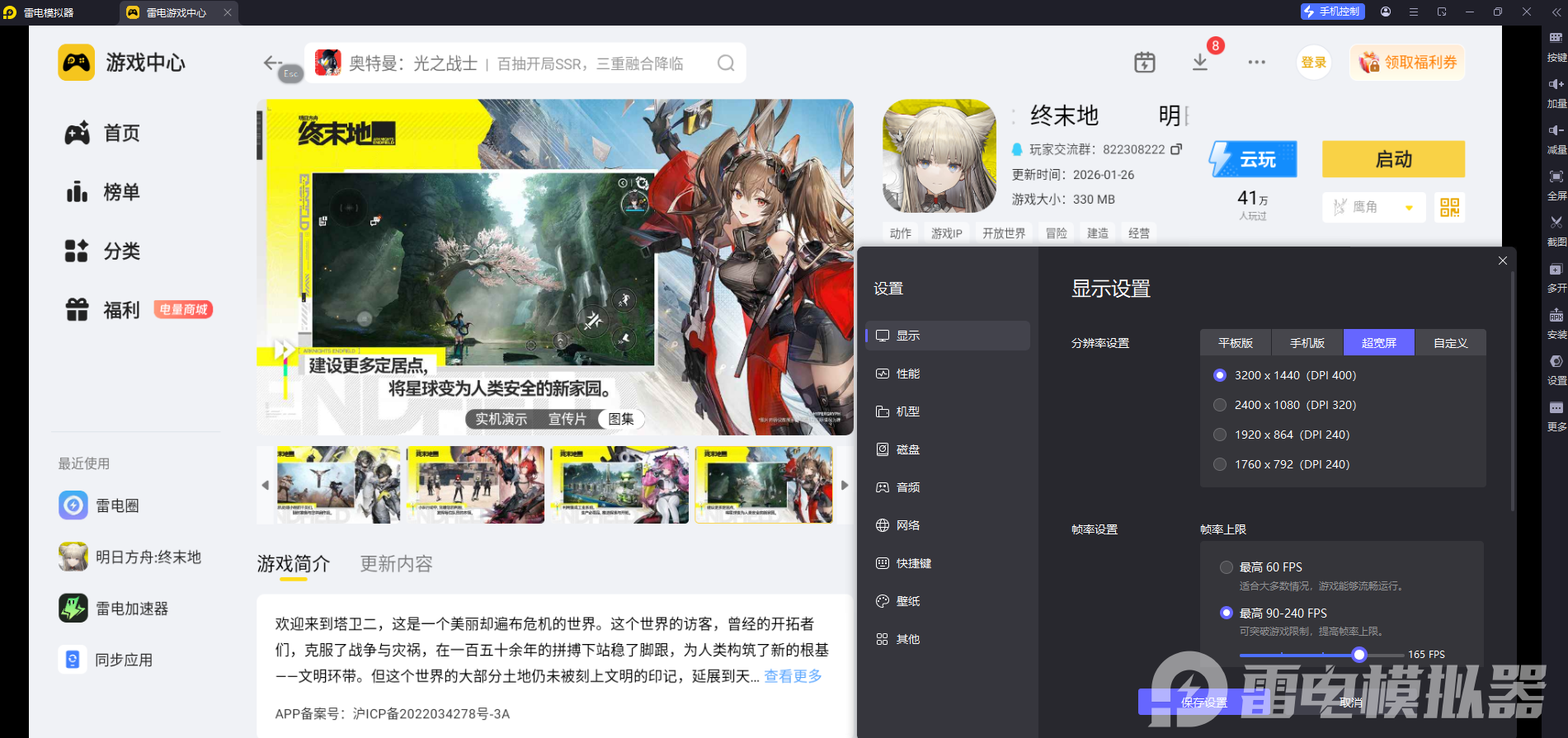Open the 快捷键 shortcuts settings section
Viewport: 1568px width, 738px height.
[x=948, y=563]
